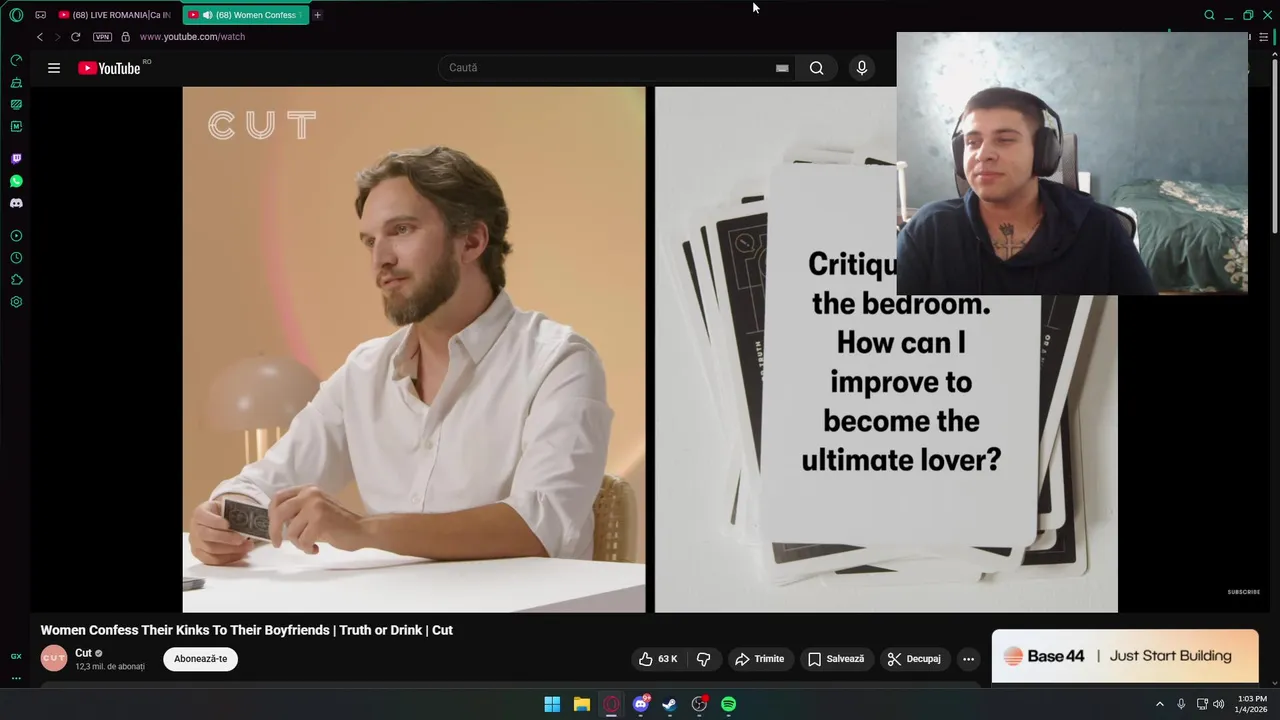This screenshot has height=720, width=1280.
Task: Toggle the VPN badge in address bar
Action: (x=102, y=37)
